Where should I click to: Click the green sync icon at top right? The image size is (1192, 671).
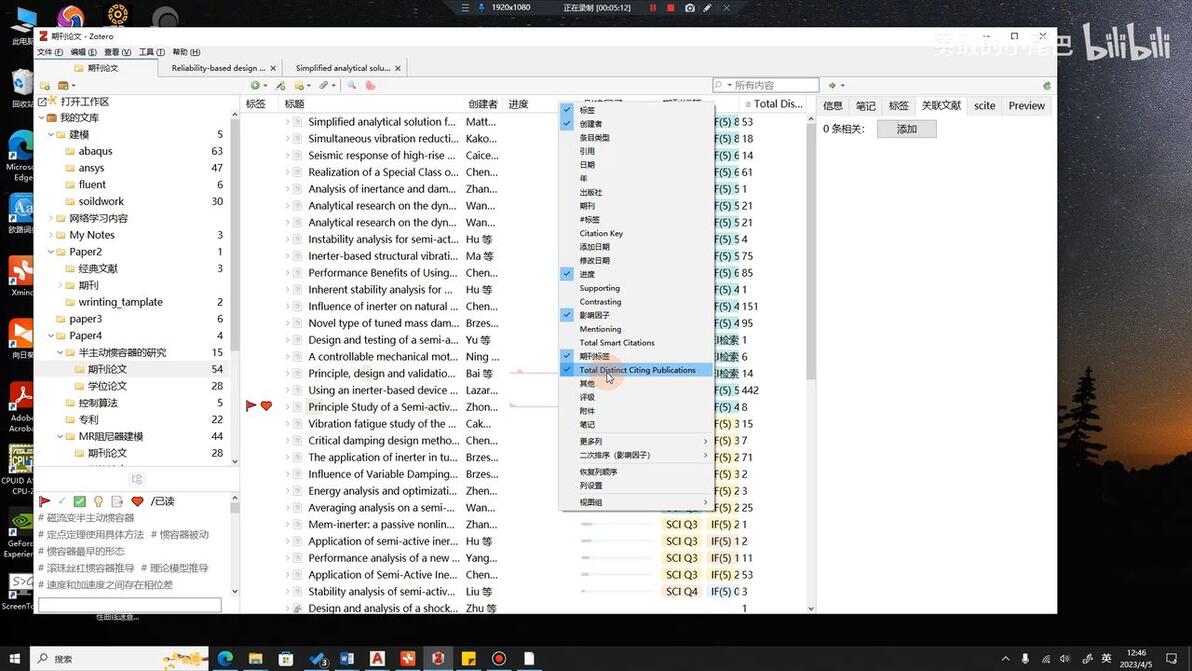tap(1047, 86)
